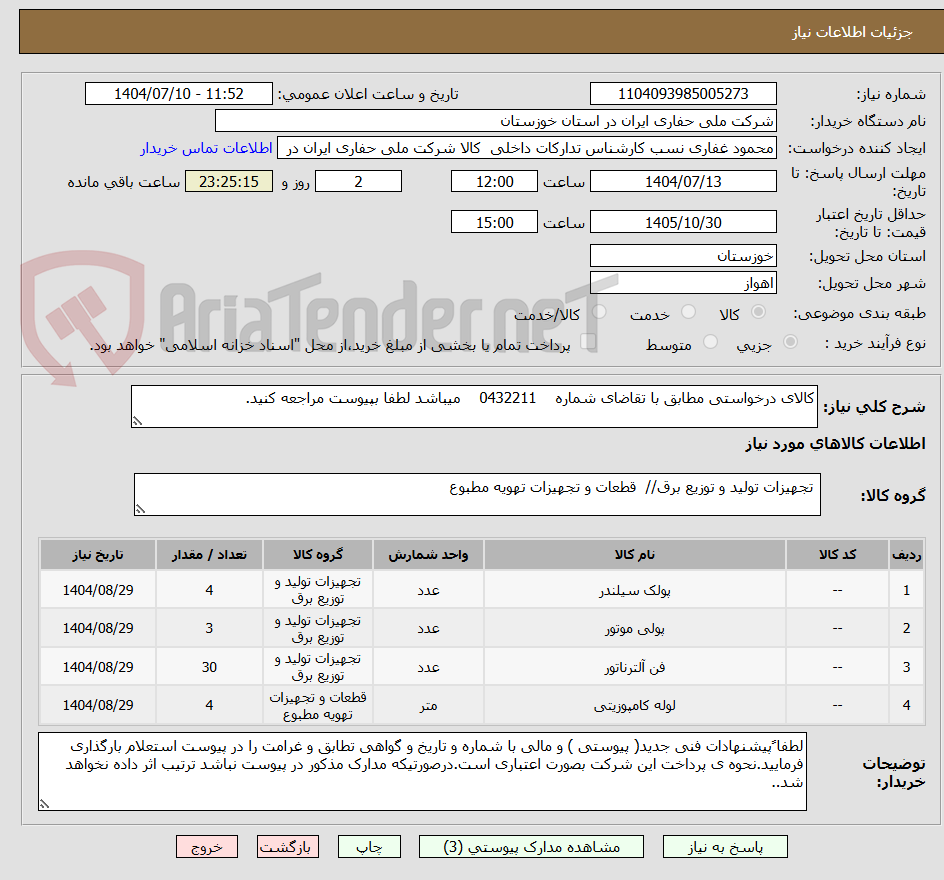Click the چاپ (print) button

(369, 846)
